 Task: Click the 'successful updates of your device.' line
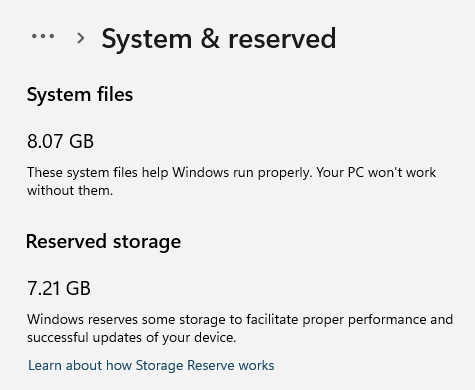(132, 338)
